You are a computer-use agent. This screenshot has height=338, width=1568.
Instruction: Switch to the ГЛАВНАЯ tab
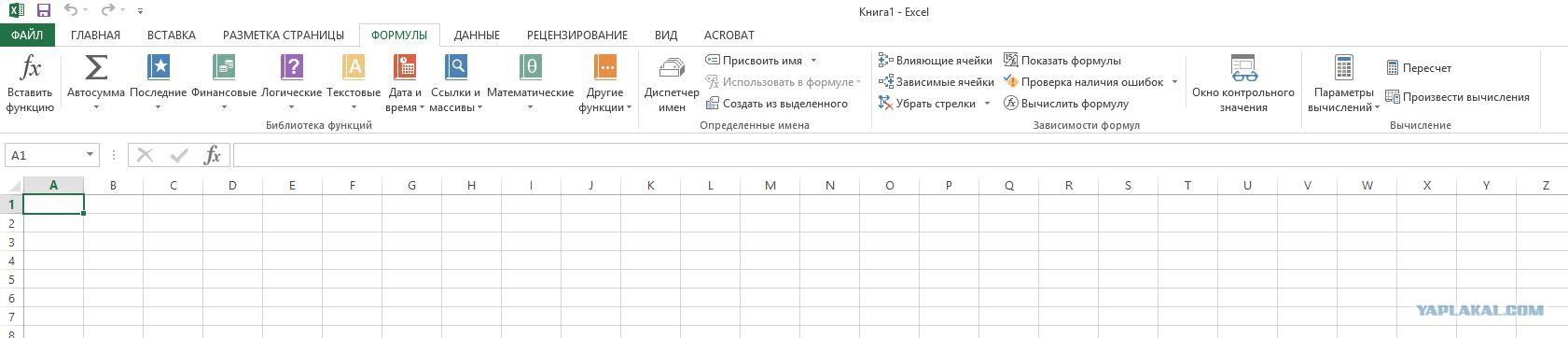click(x=95, y=35)
